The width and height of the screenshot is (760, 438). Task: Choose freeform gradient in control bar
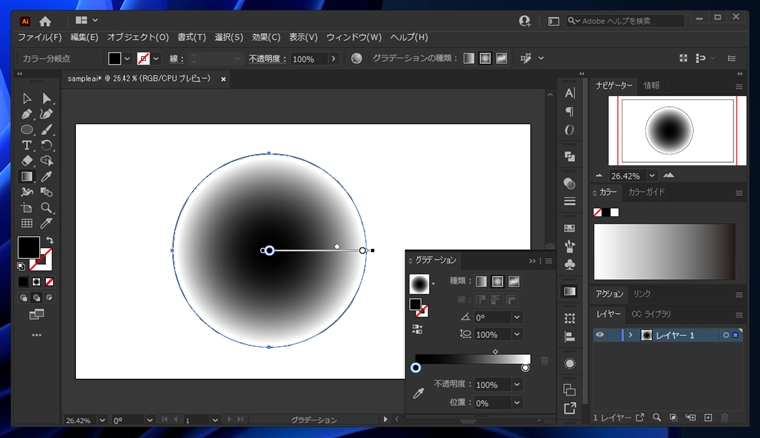pos(502,59)
